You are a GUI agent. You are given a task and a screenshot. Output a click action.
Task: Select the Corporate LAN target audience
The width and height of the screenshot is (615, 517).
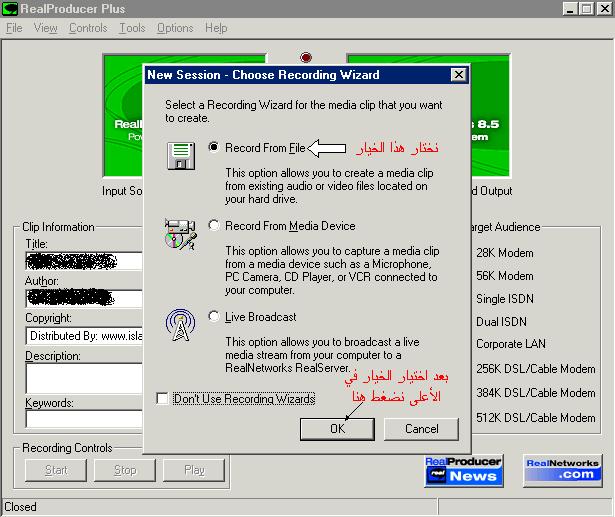[511, 344]
